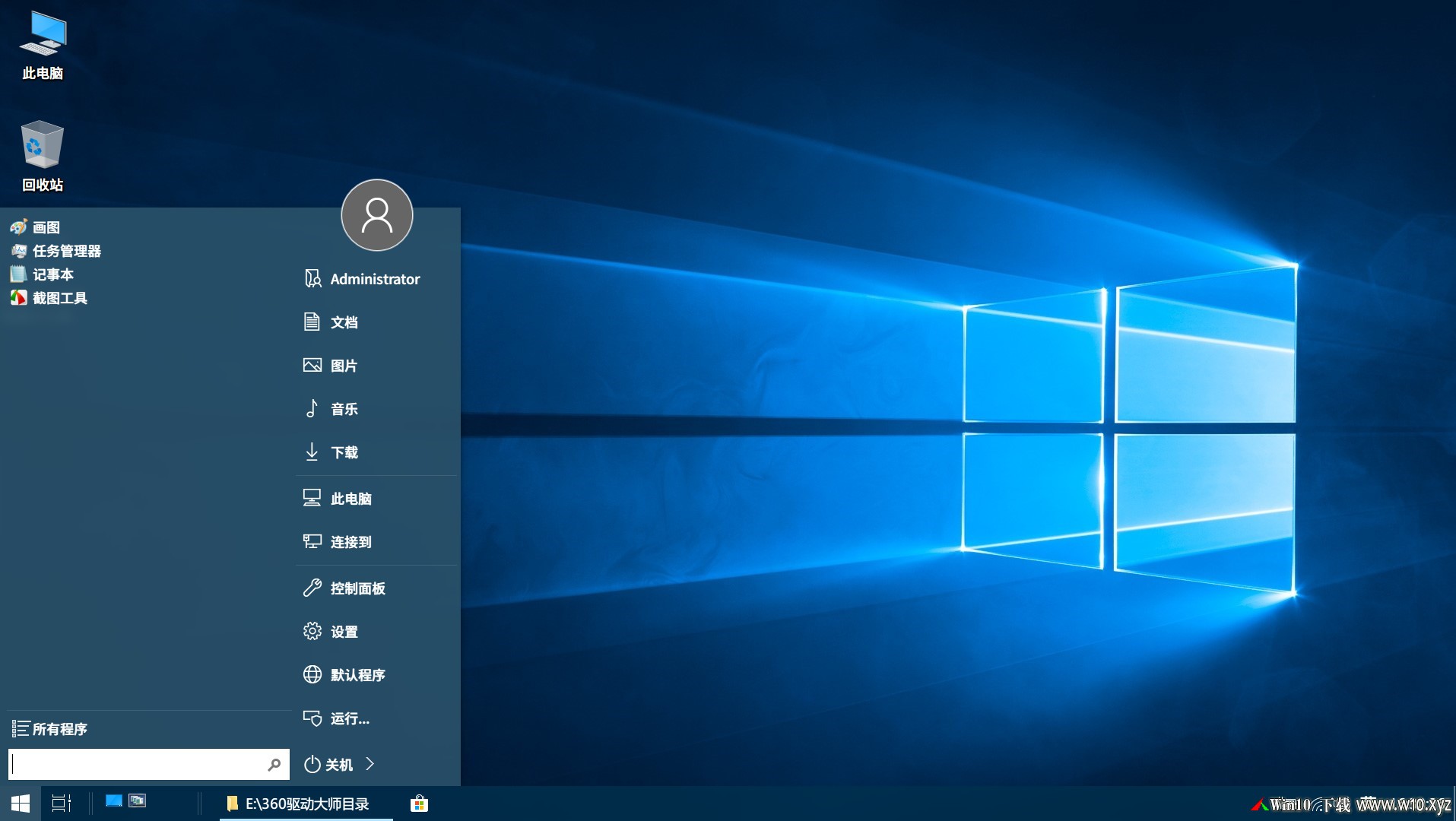Screen dimensions: 1456x821
Task: Click the 默认程序 globe icon
Action: coord(312,674)
